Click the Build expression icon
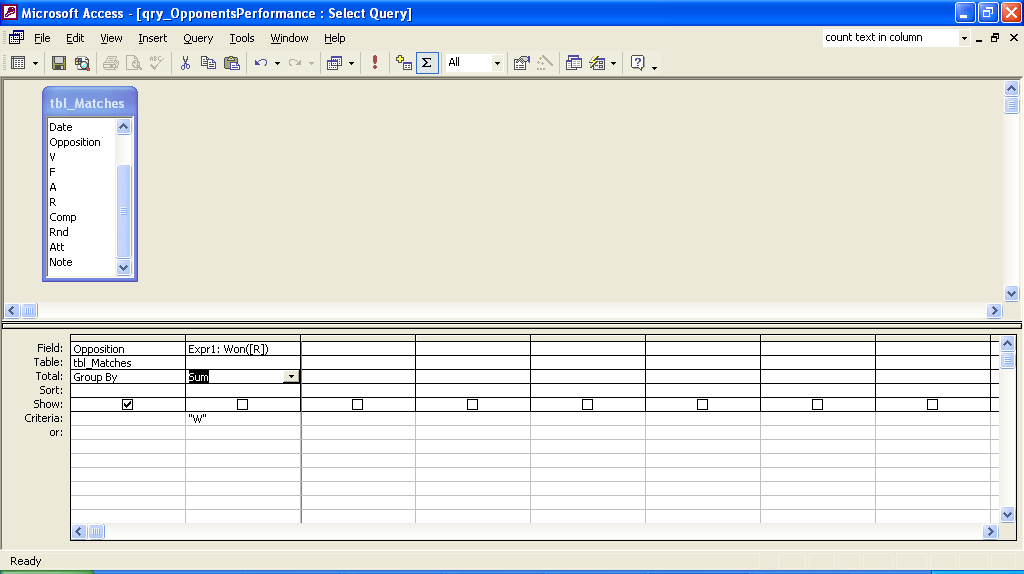The image size is (1024, 574). 545,63
